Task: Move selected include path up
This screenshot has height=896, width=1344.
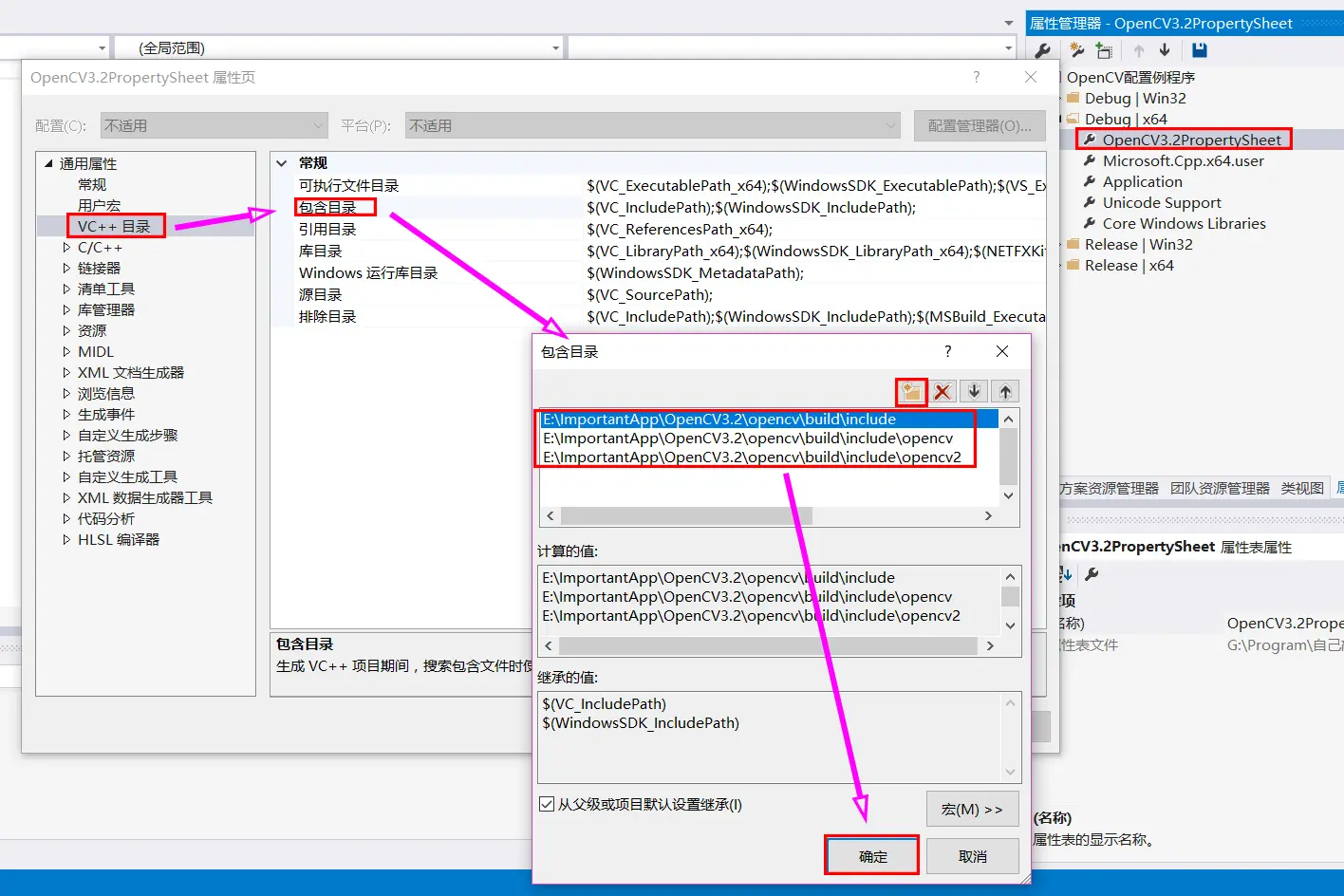Action: point(1005,391)
